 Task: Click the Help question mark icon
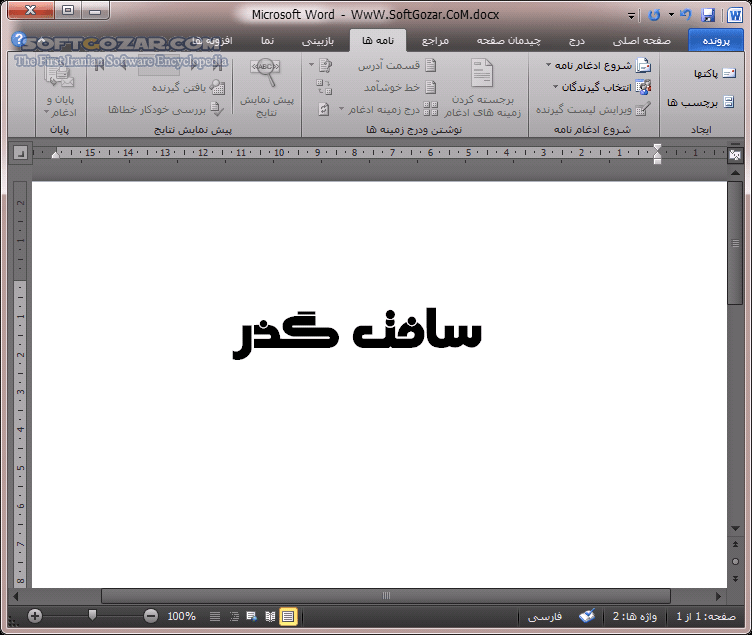click(x=19, y=39)
